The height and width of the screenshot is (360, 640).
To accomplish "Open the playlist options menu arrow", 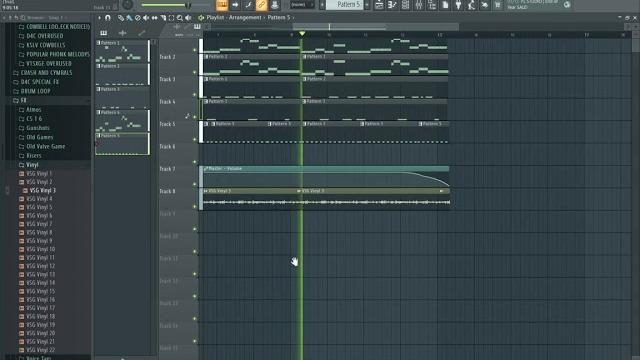I will [100, 18].
